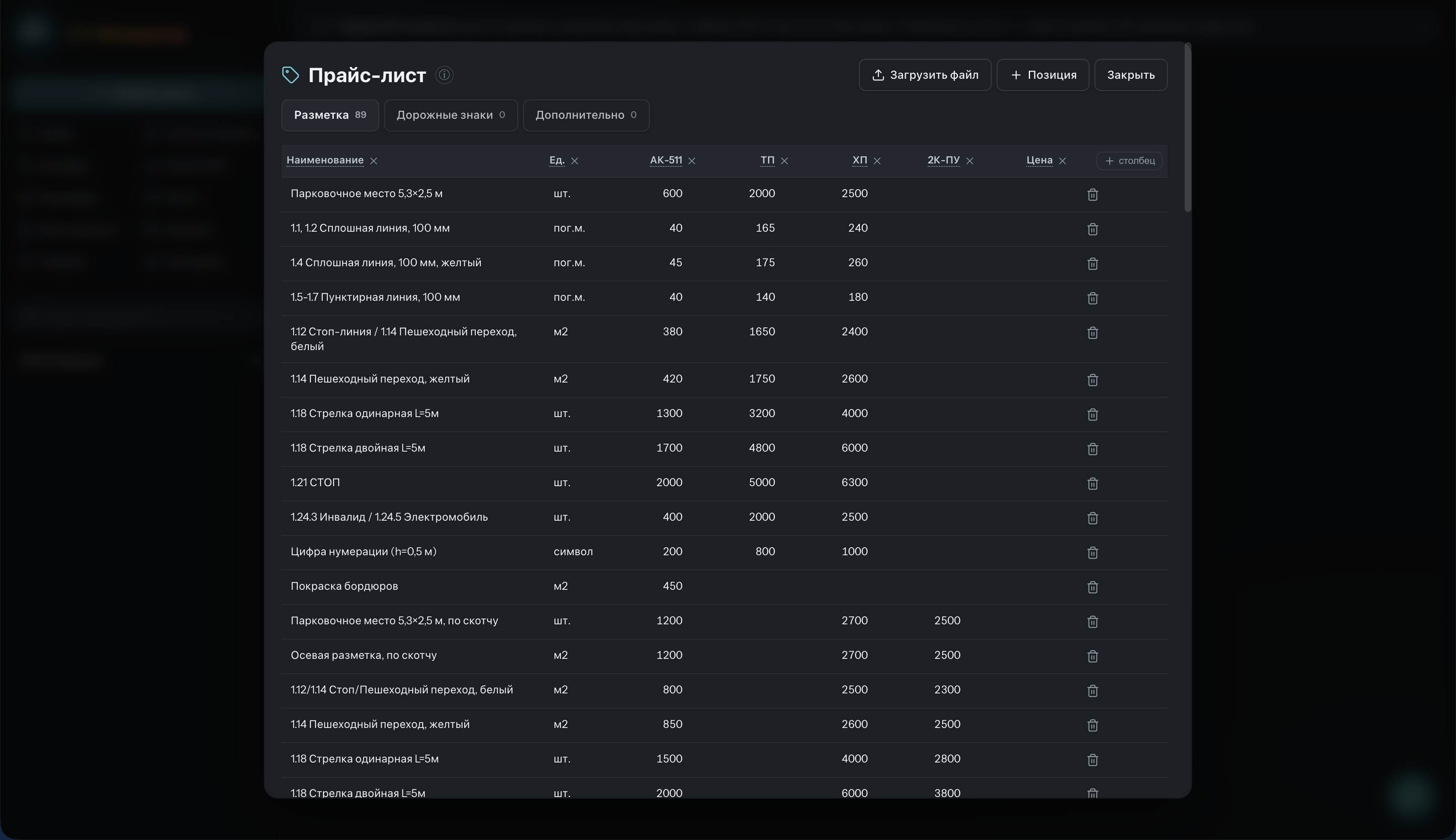Switch to the Разметка tab
The width and height of the screenshot is (1456, 840).
pos(330,115)
